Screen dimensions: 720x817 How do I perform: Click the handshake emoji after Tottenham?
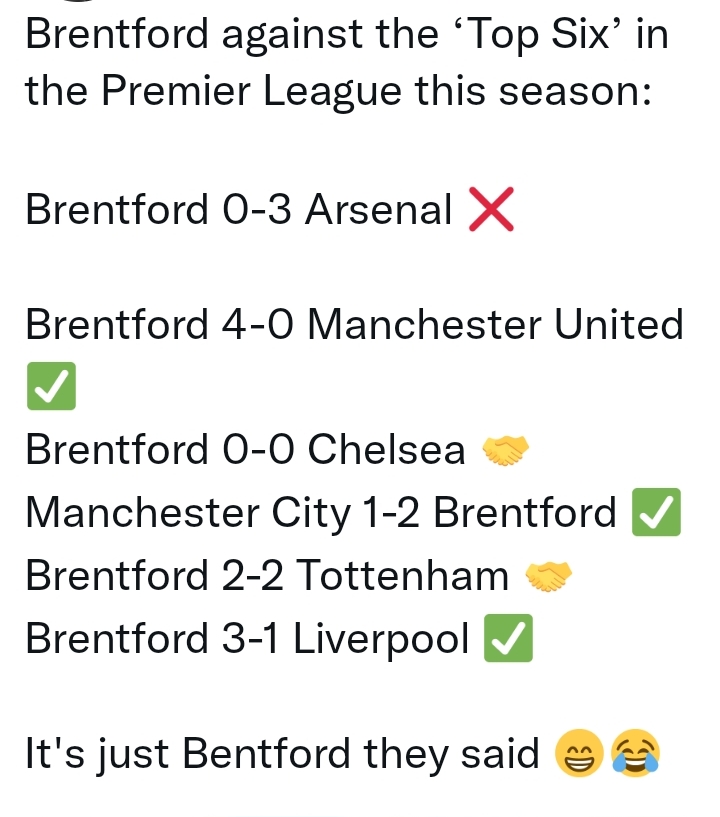pyautogui.click(x=549, y=576)
